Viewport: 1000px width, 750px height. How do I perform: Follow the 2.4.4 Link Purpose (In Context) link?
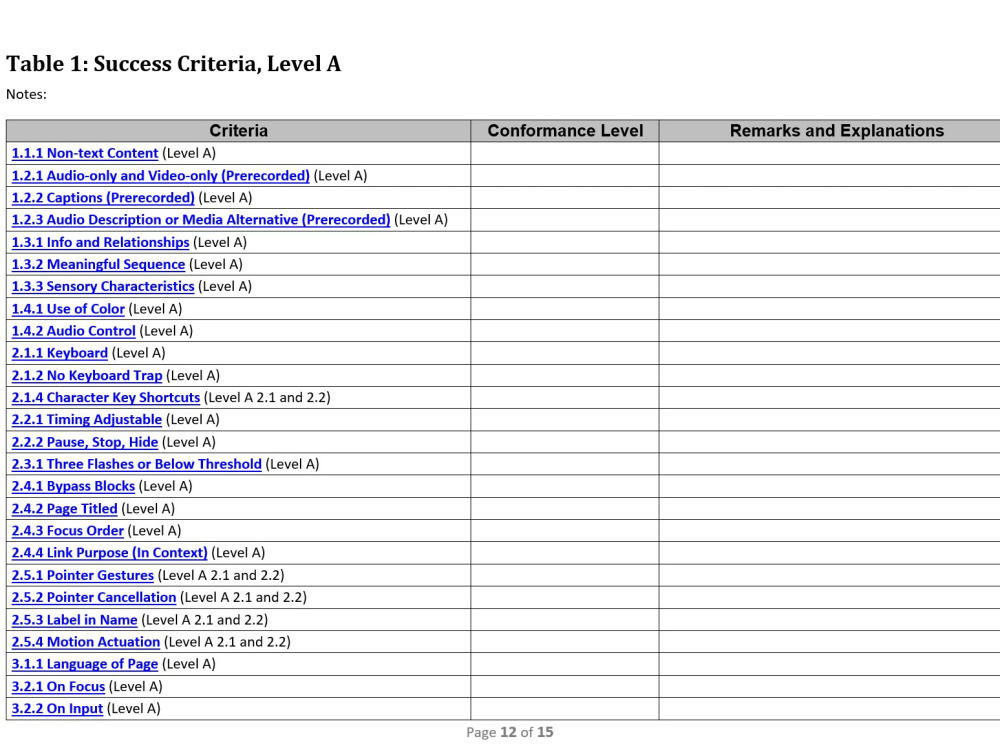(110, 553)
